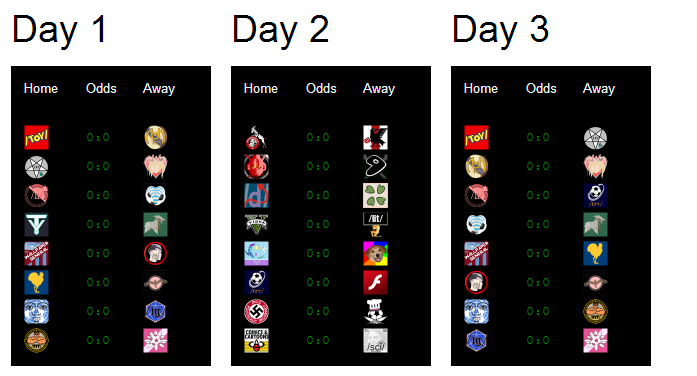Click the Odds column header in Day 2
Screen dimensions: 697x376
tap(321, 88)
